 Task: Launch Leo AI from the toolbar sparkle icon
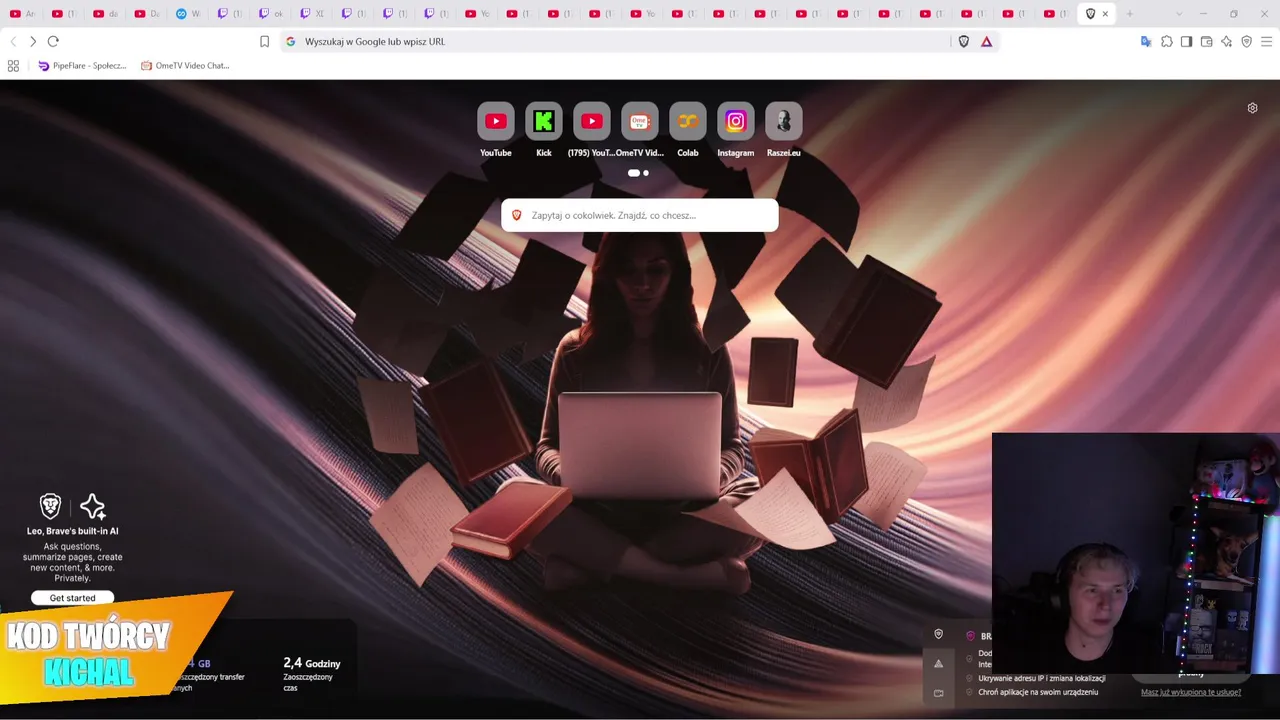[x=1226, y=41]
